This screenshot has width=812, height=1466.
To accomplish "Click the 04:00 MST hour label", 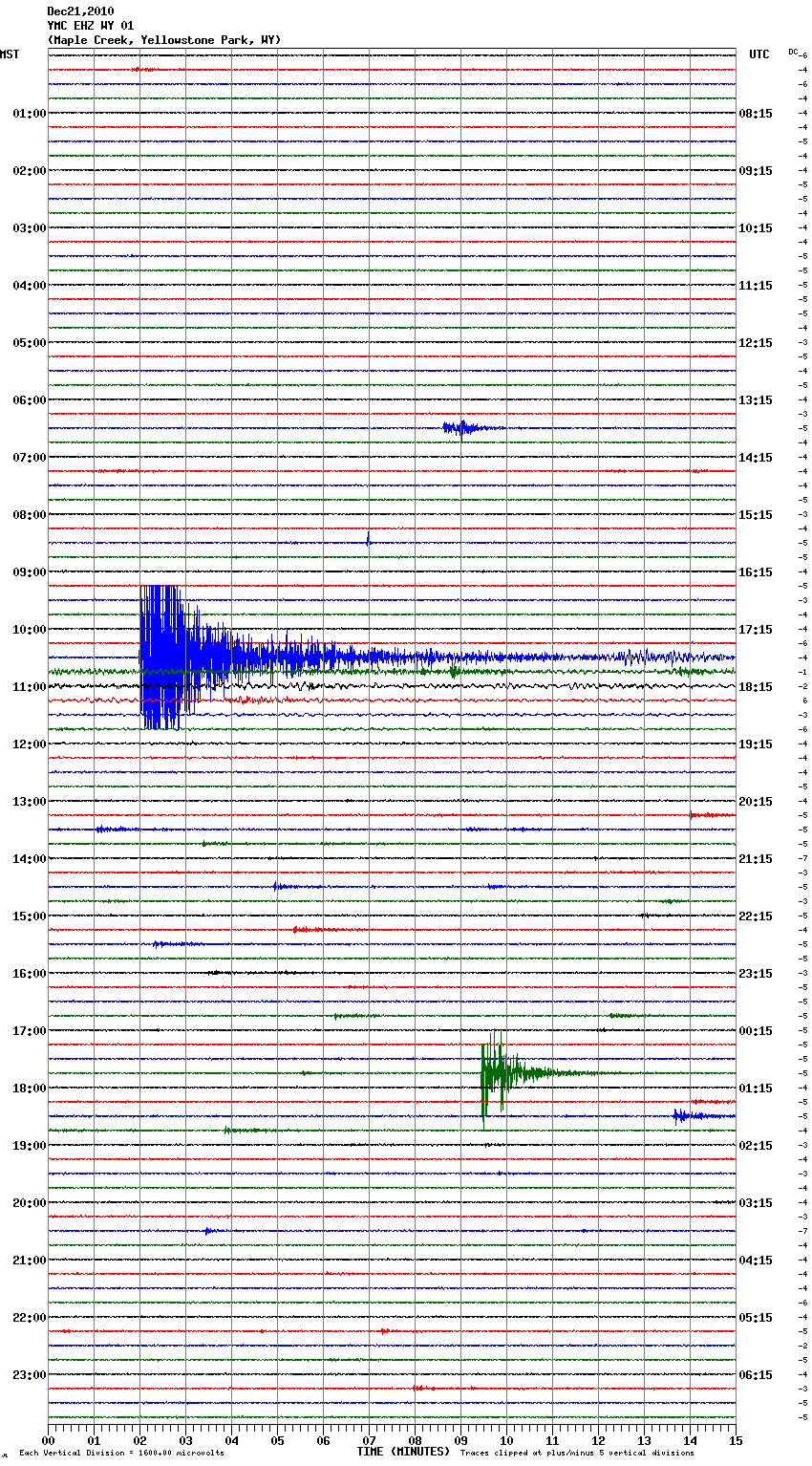I will click(x=30, y=286).
